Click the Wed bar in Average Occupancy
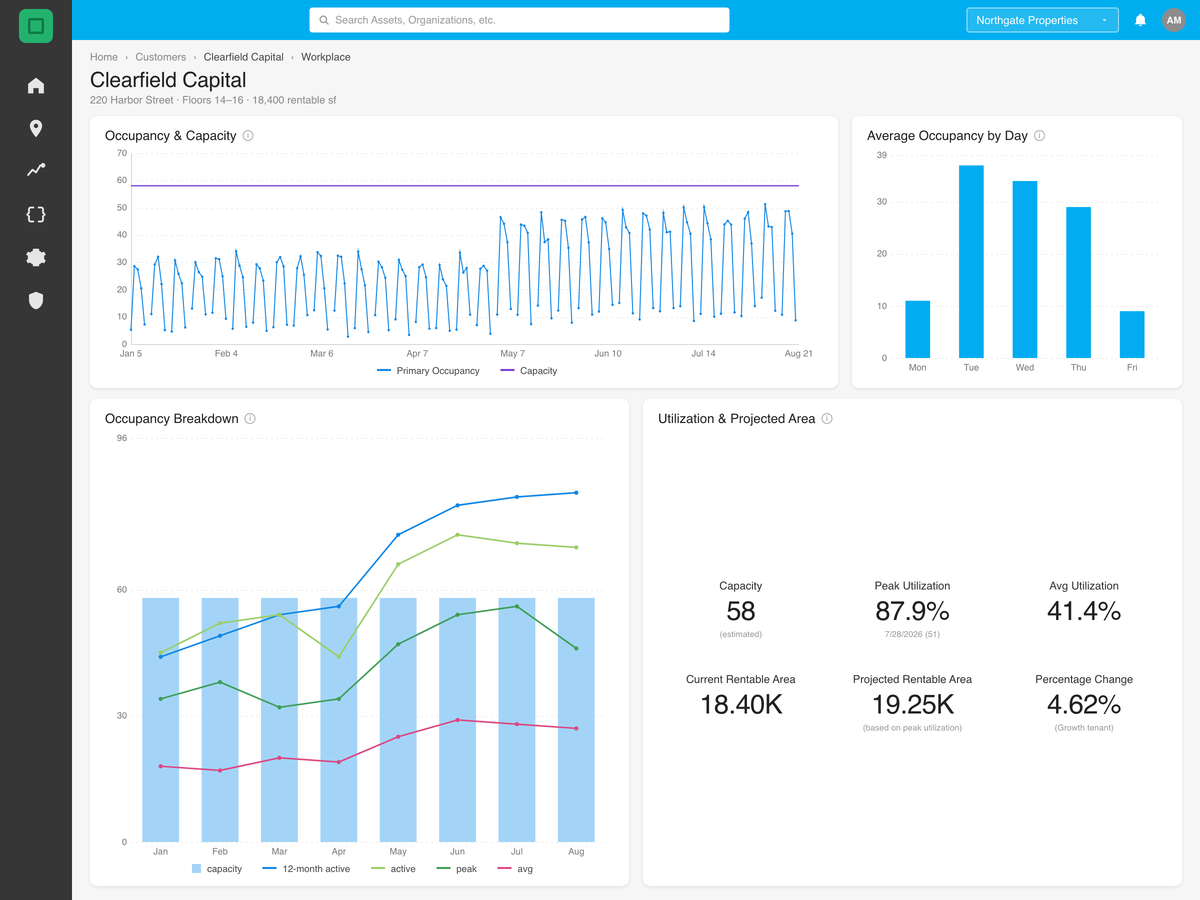This screenshot has width=1200, height=900. pos(1025,270)
